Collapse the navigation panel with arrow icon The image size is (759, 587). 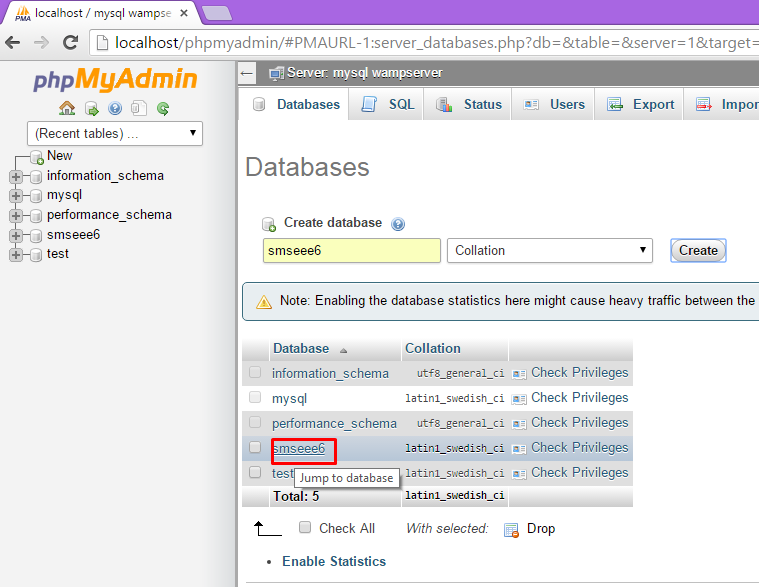[x=247, y=73]
